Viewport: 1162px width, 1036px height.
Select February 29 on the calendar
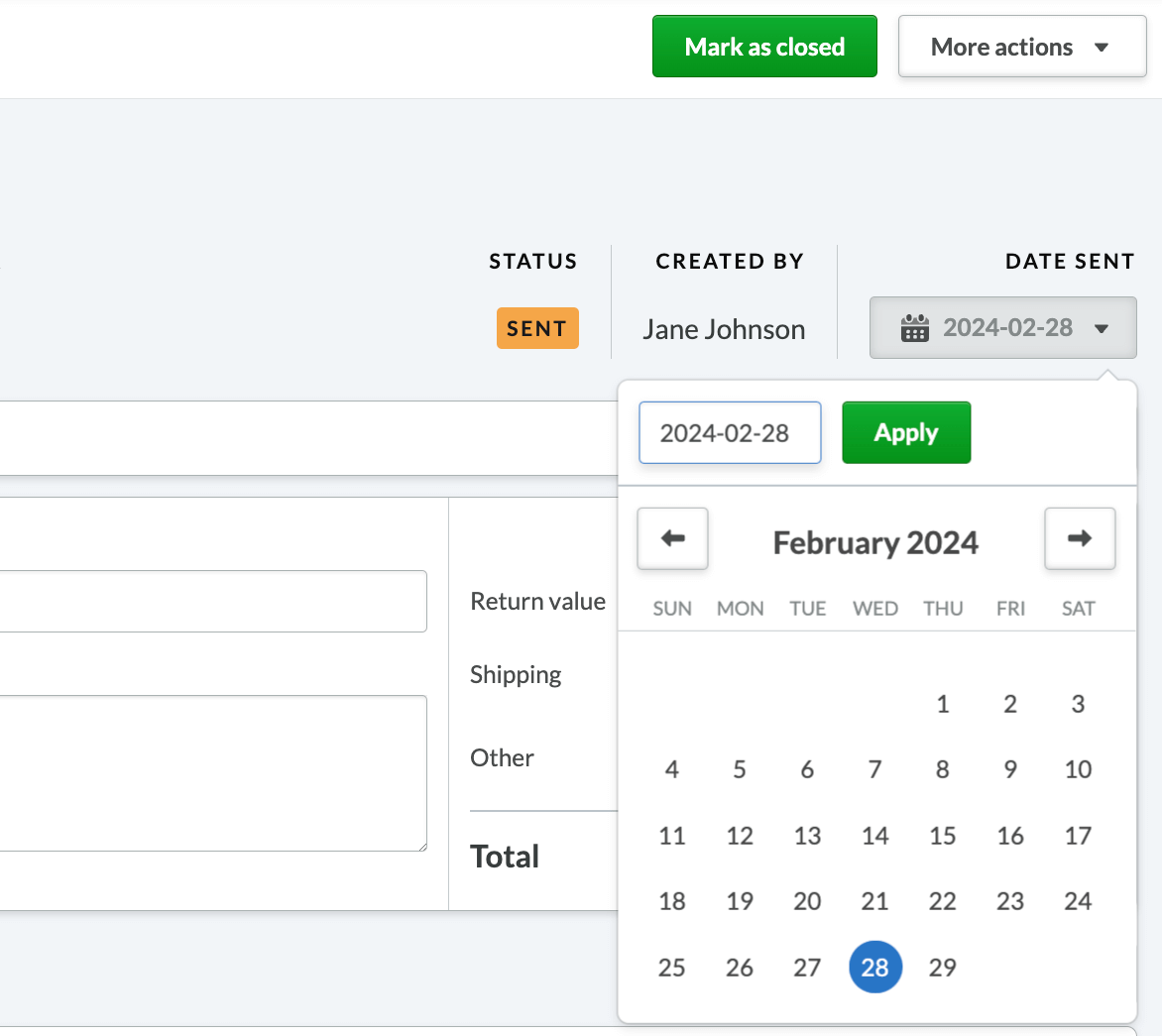942,967
